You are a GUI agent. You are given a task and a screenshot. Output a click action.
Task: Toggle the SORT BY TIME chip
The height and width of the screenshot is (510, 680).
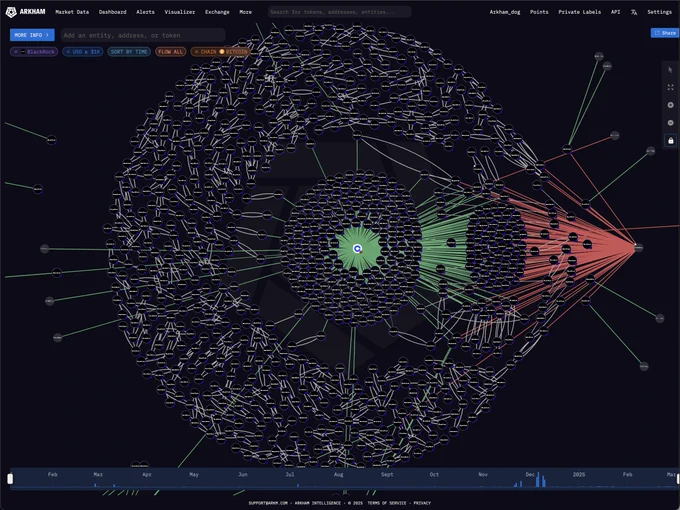(x=129, y=52)
